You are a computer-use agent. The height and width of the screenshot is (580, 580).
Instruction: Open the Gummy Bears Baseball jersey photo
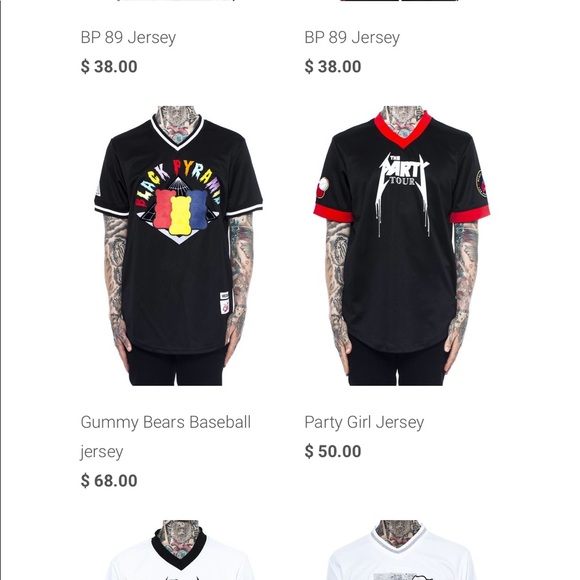[x=178, y=246]
